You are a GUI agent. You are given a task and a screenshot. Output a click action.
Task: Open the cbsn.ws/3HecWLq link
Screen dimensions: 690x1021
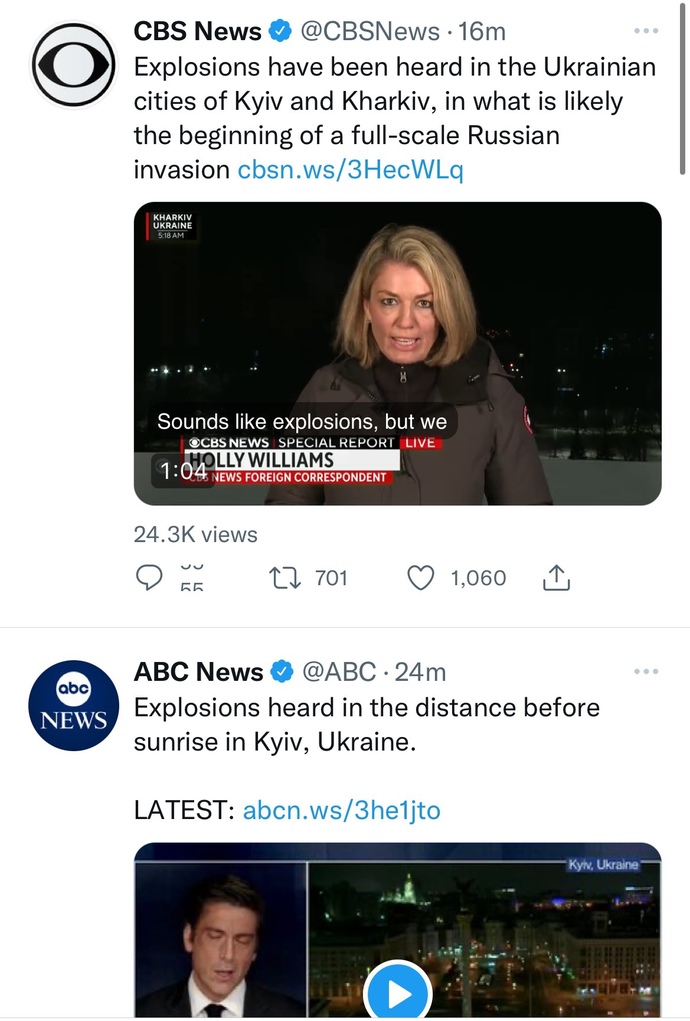click(x=350, y=169)
